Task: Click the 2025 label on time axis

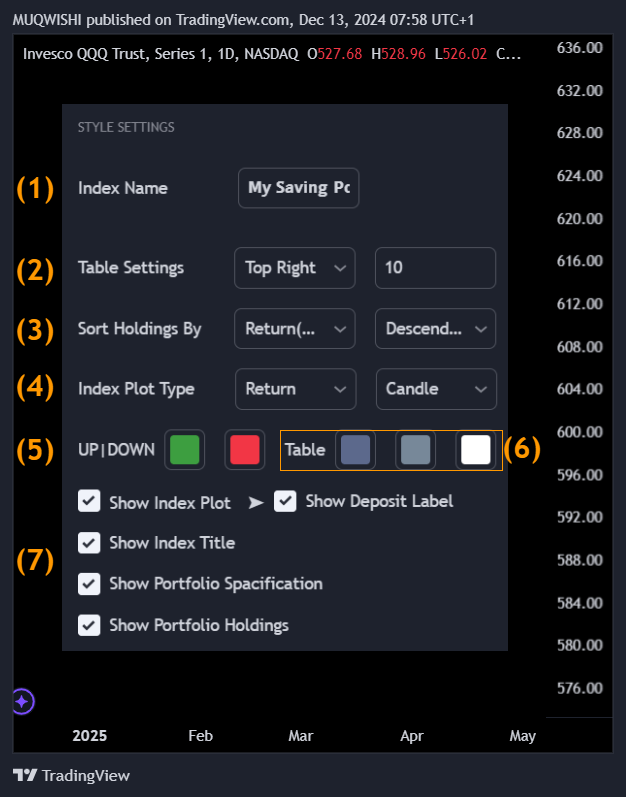Action: point(89,735)
